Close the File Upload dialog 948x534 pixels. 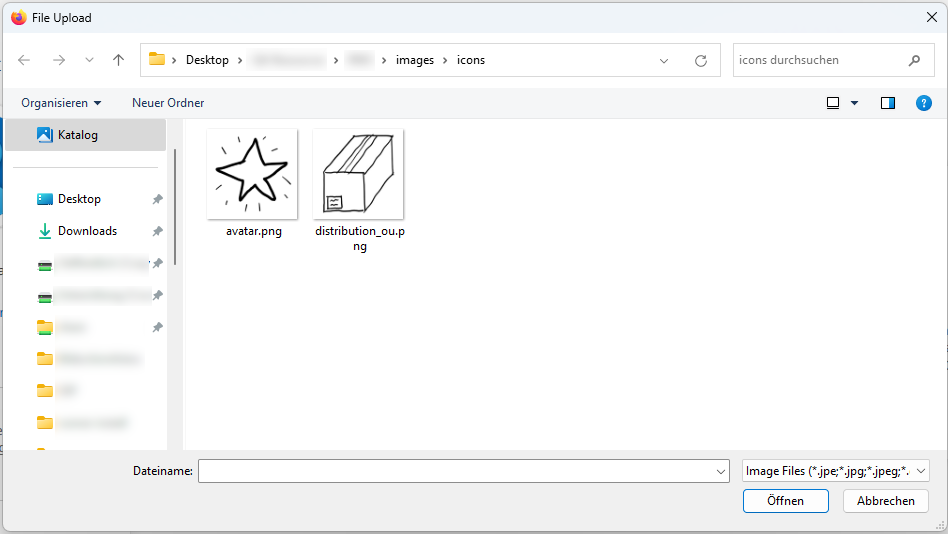click(x=932, y=18)
